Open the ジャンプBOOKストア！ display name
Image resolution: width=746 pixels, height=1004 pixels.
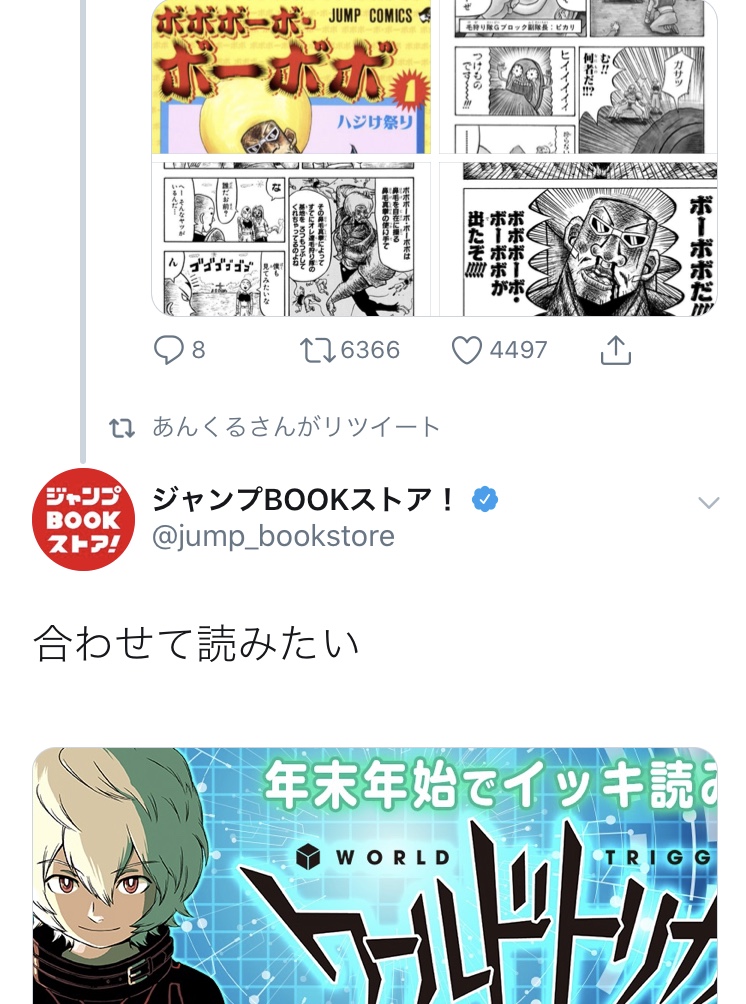[x=304, y=499]
